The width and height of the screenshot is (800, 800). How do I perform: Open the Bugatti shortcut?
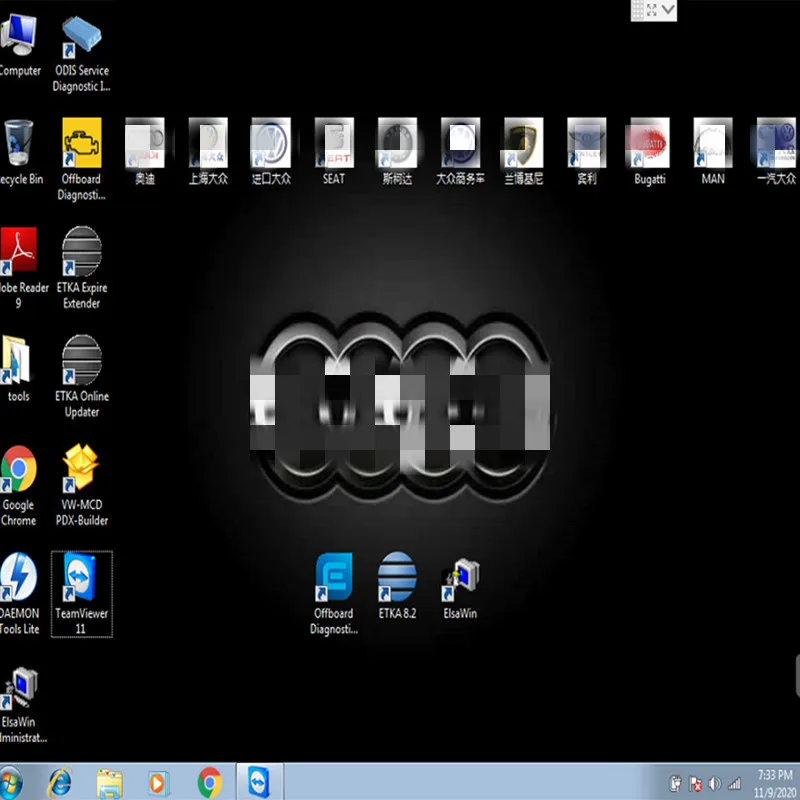(649, 152)
